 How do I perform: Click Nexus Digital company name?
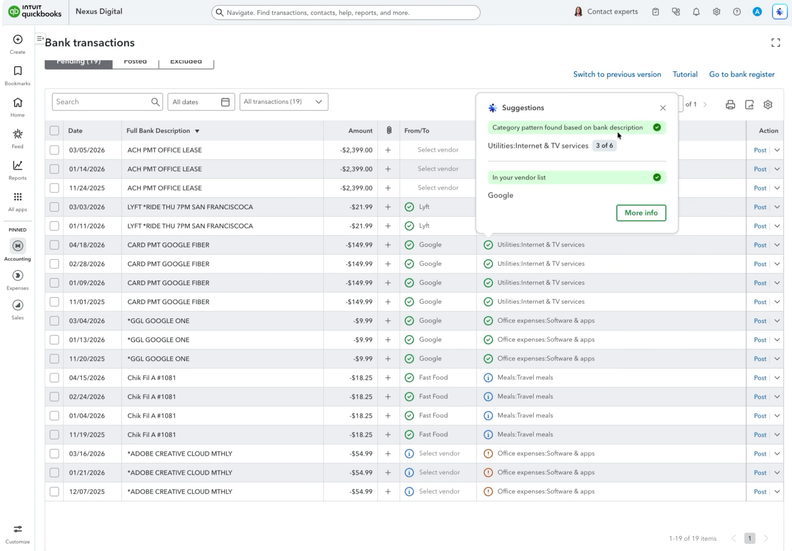coord(99,12)
